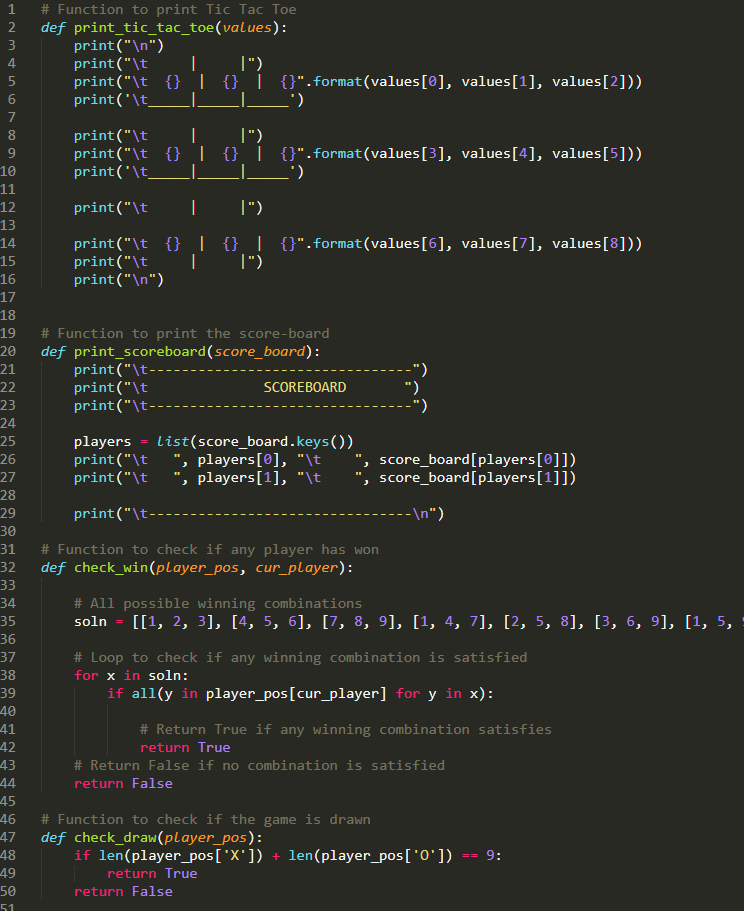Click the "check if the game is drawn" comment
This screenshot has height=911, width=744.
(x=206, y=820)
